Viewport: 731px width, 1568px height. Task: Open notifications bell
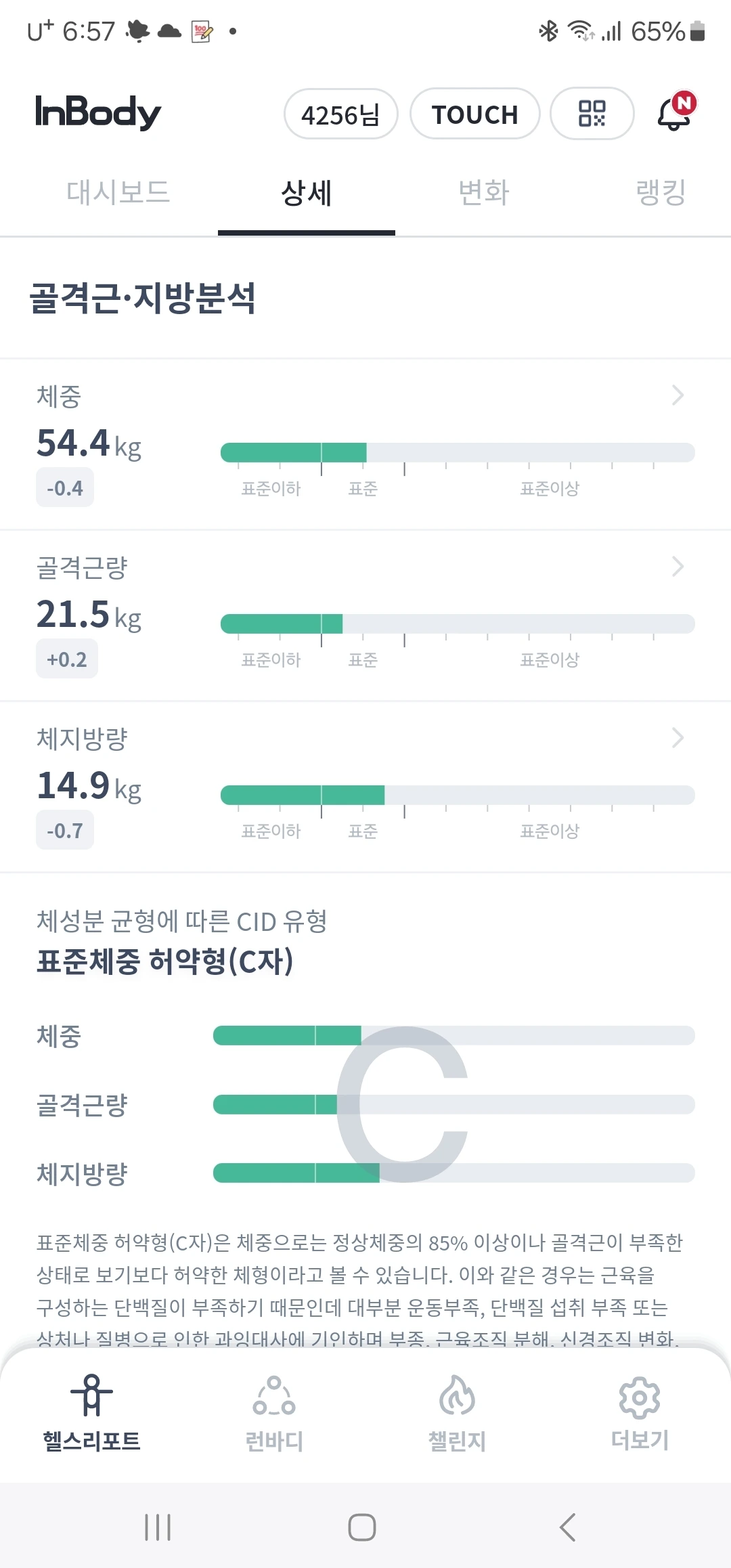pos(675,112)
